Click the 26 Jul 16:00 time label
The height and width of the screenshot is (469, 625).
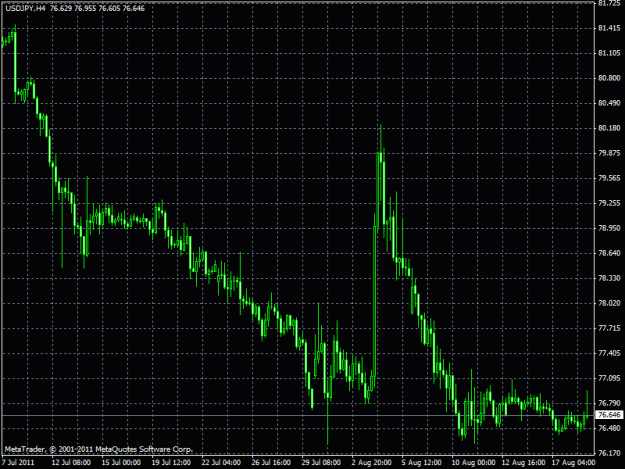[271, 463]
